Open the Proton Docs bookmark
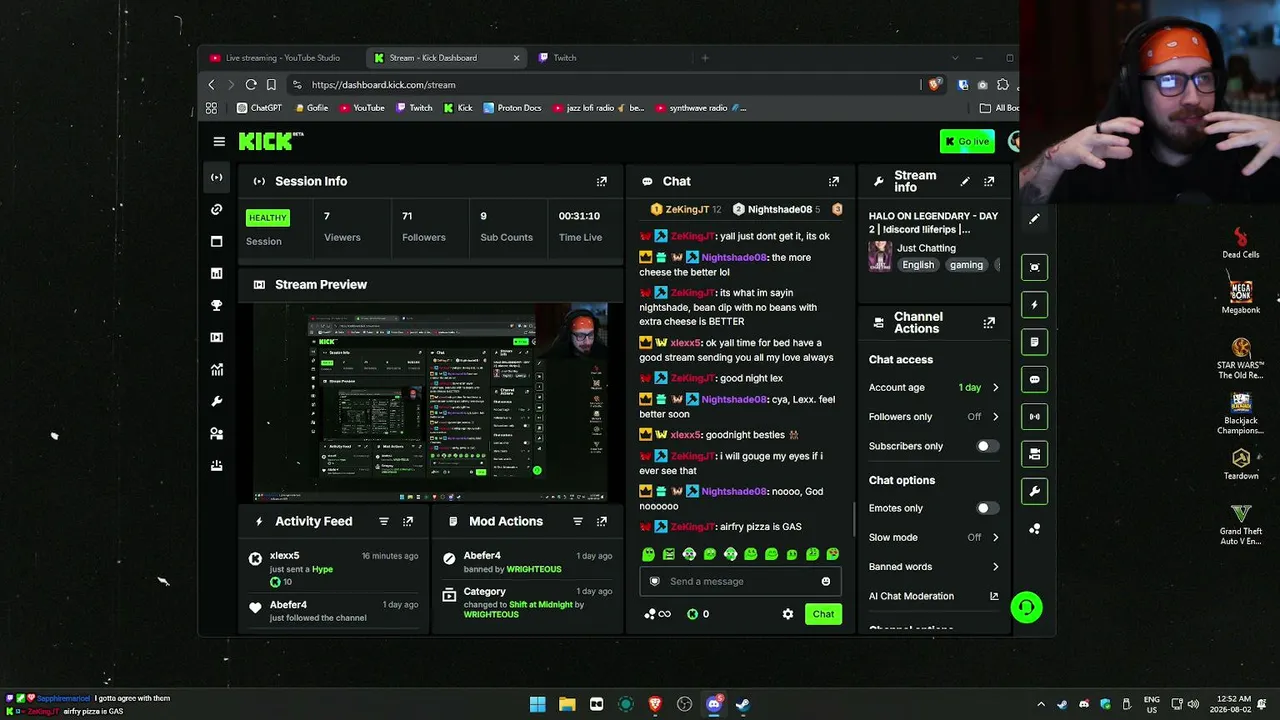1280x720 pixels. 512,108
